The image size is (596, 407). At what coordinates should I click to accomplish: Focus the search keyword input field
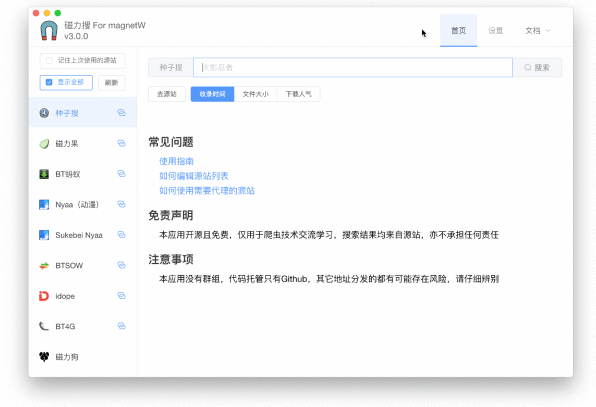tap(353, 67)
